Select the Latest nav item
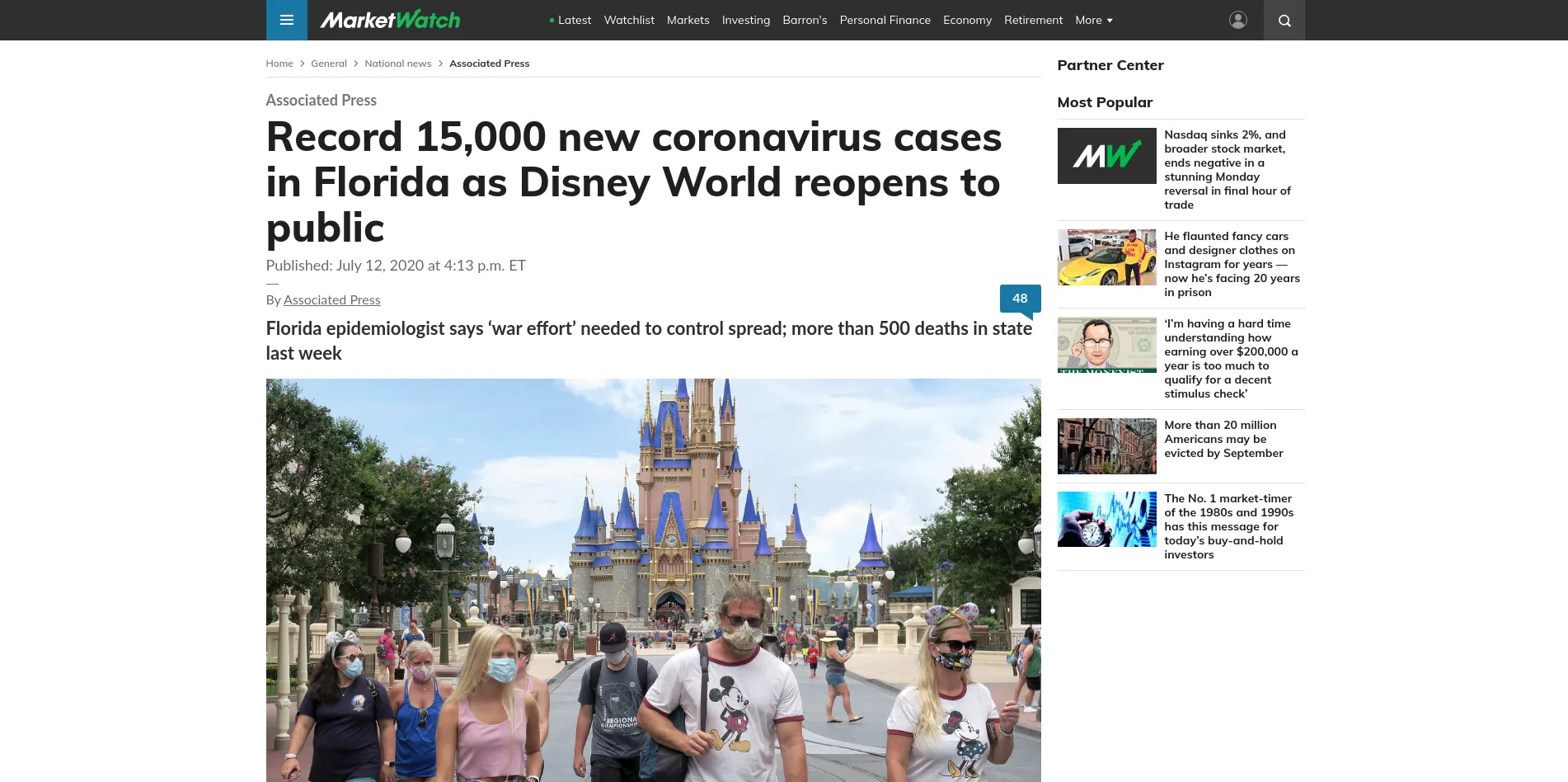This screenshot has width=1568, height=782. (570, 20)
